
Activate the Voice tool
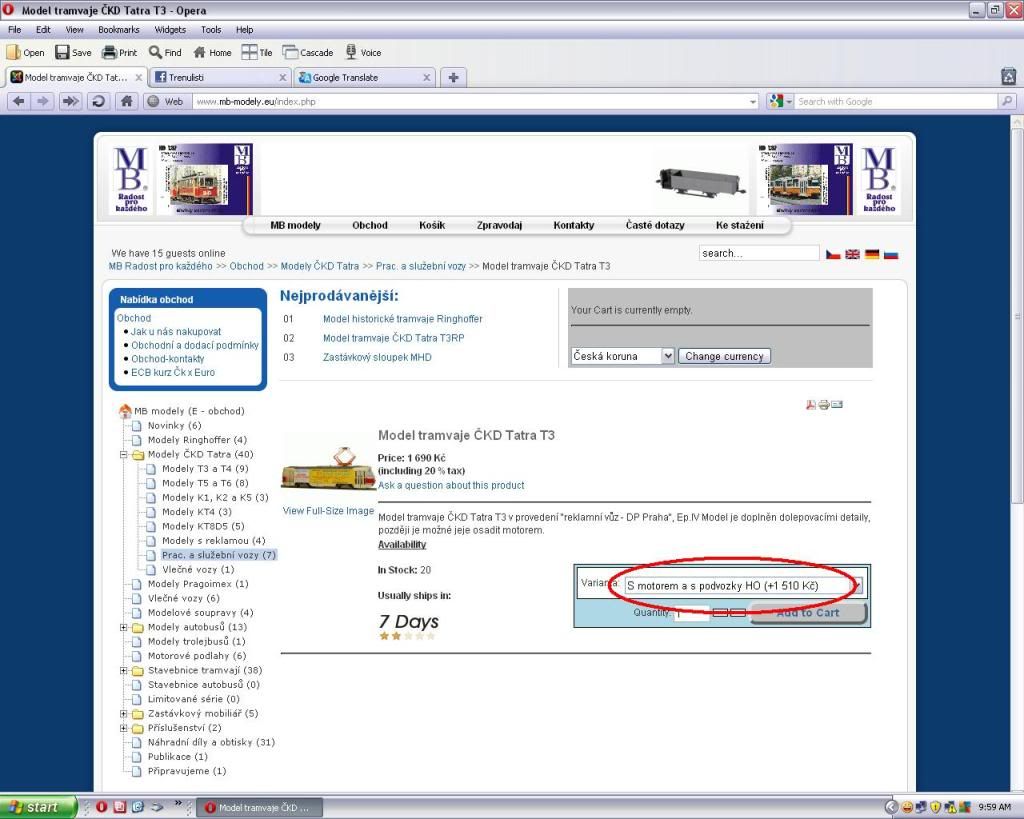[363, 52]
